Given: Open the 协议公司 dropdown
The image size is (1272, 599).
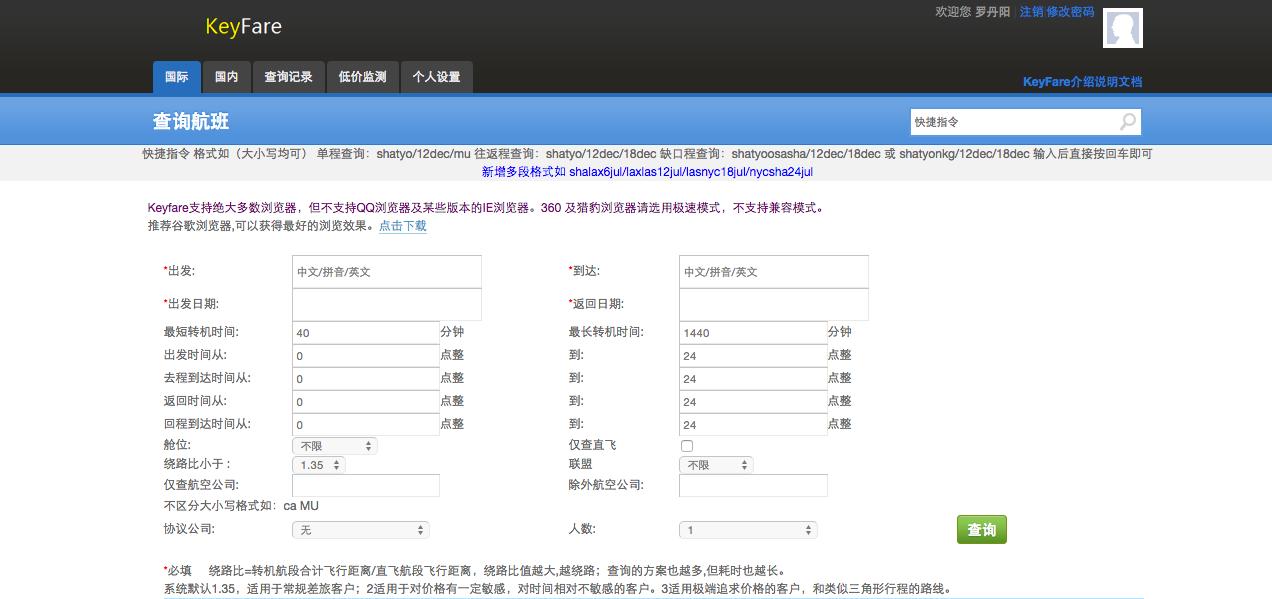Looking at the screenshot, I should click(x=361, y=530).
